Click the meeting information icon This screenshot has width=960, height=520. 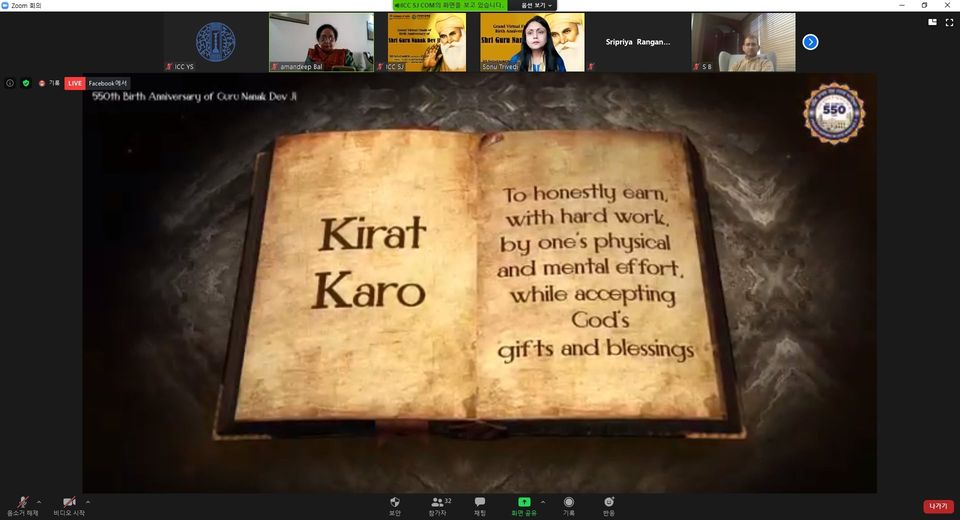(10, 83)
